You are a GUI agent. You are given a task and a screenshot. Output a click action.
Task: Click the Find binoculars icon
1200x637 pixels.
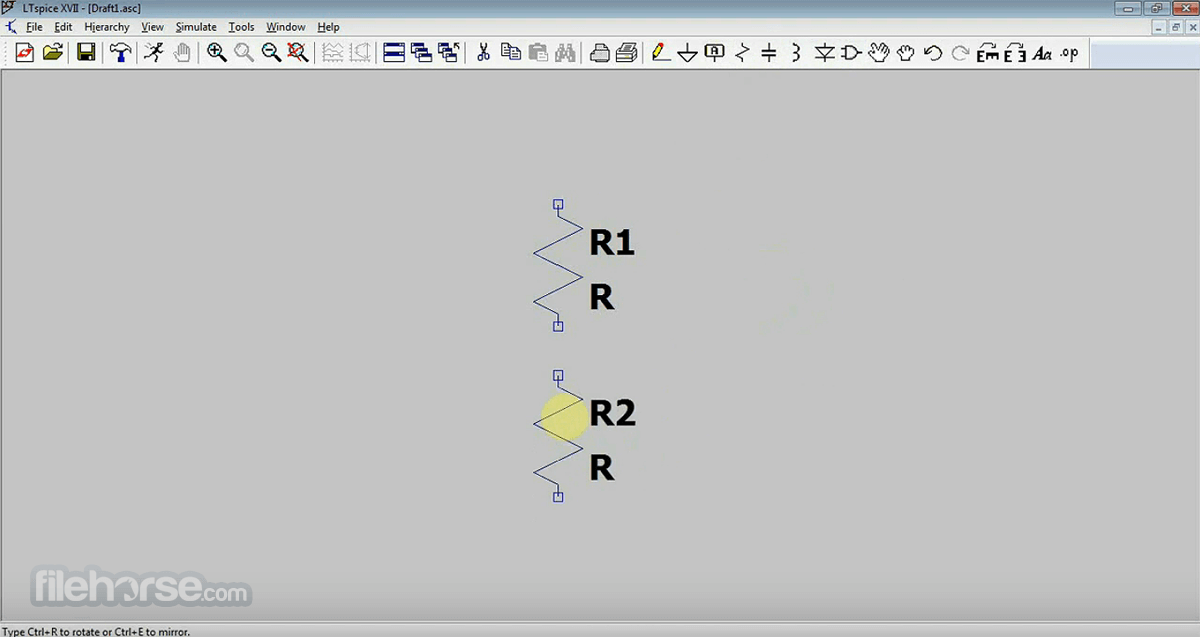point(565,53)
